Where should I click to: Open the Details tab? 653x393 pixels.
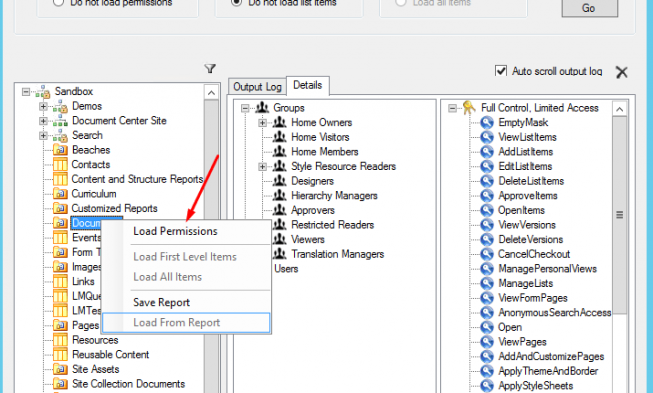308,85
